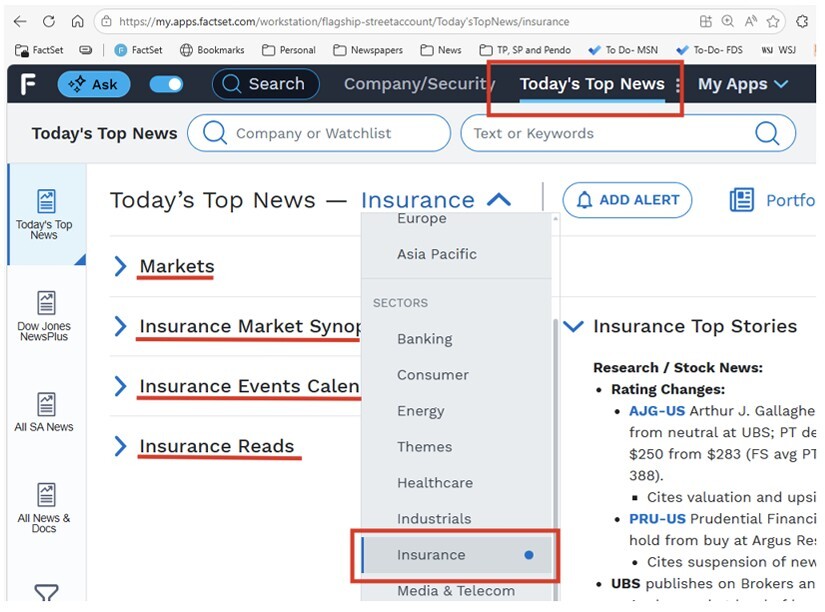Collapse Insurance Top Stories section

coord(574,326)
